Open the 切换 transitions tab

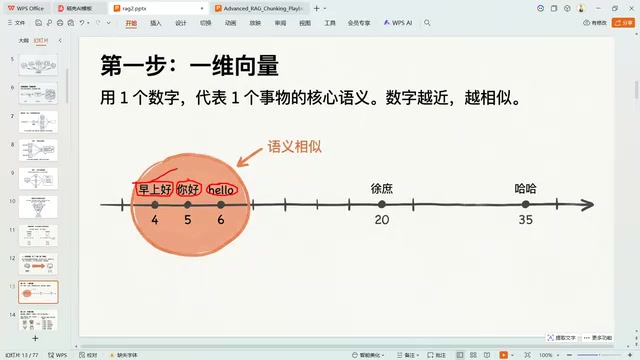206,23
